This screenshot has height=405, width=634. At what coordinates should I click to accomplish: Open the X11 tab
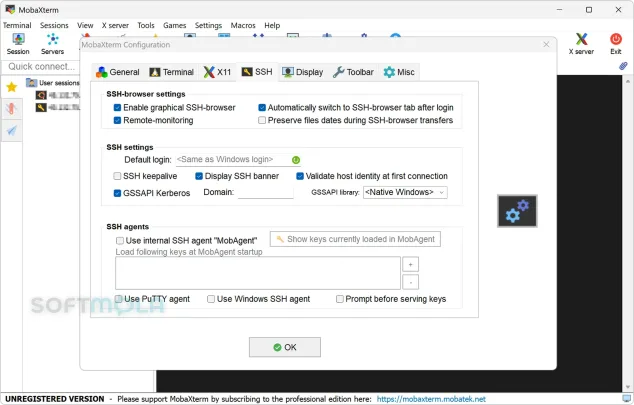click(218, 72)
